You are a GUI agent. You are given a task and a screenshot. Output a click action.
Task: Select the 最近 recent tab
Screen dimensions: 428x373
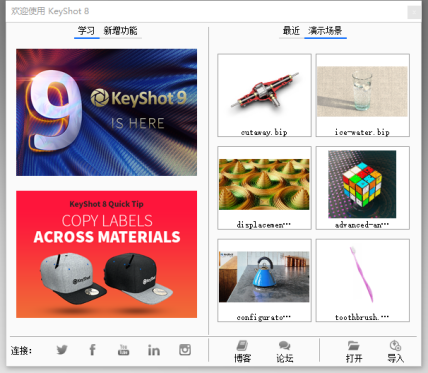tap(291, 31)
